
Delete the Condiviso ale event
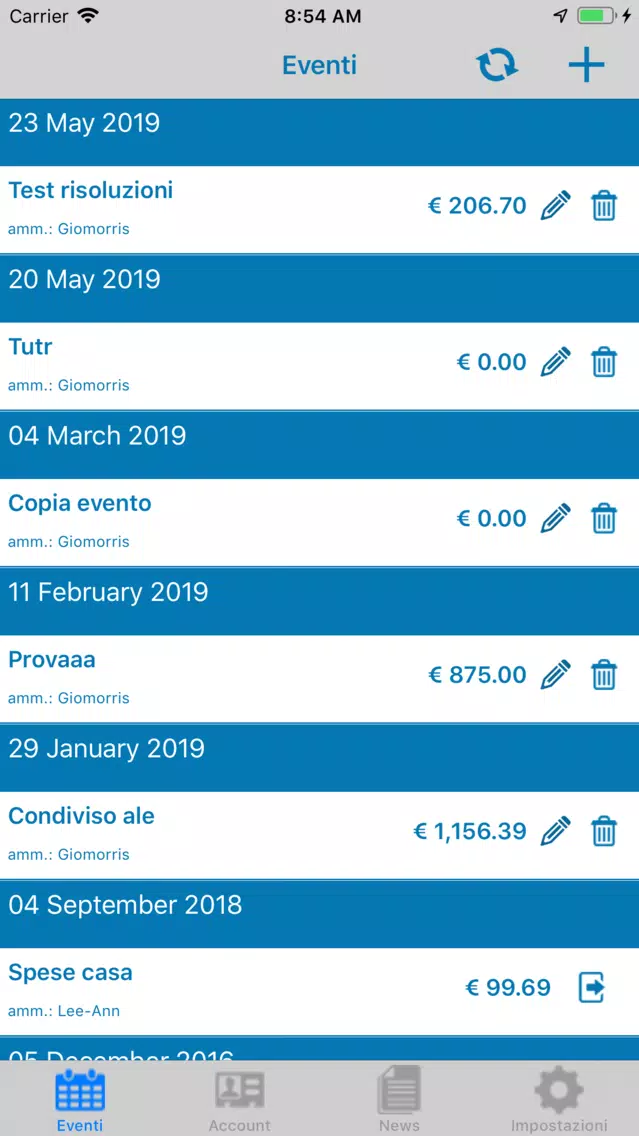[x=604, y=832]
